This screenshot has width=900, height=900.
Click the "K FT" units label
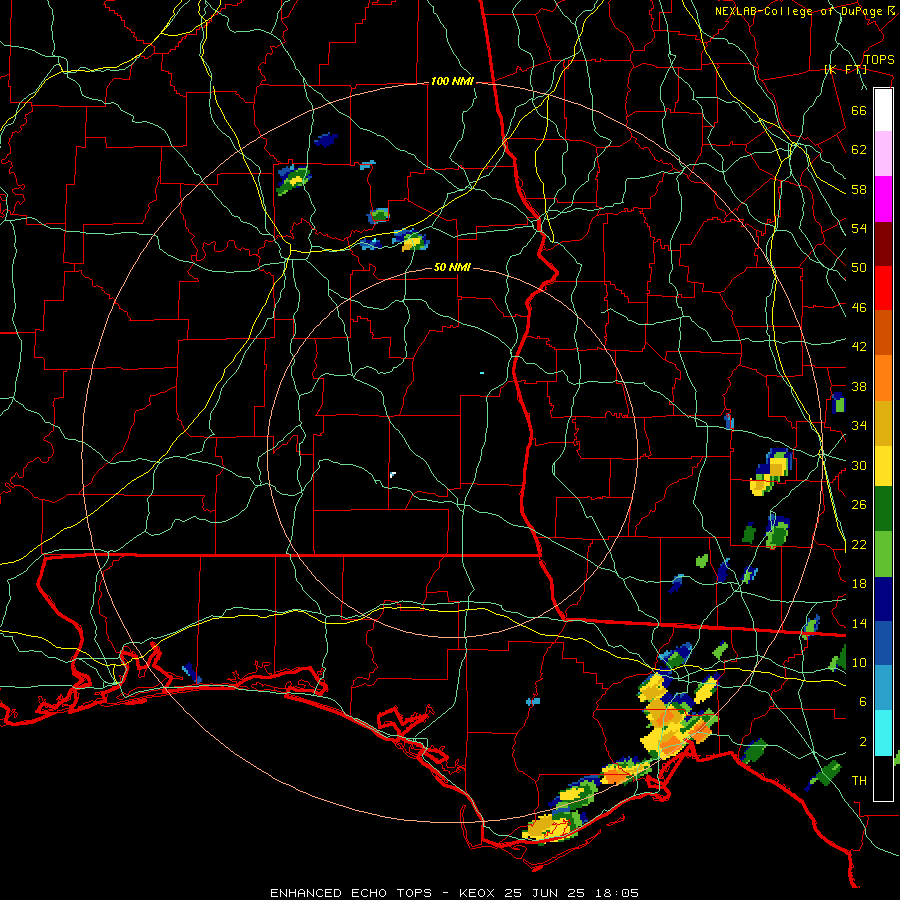(845, 69)
